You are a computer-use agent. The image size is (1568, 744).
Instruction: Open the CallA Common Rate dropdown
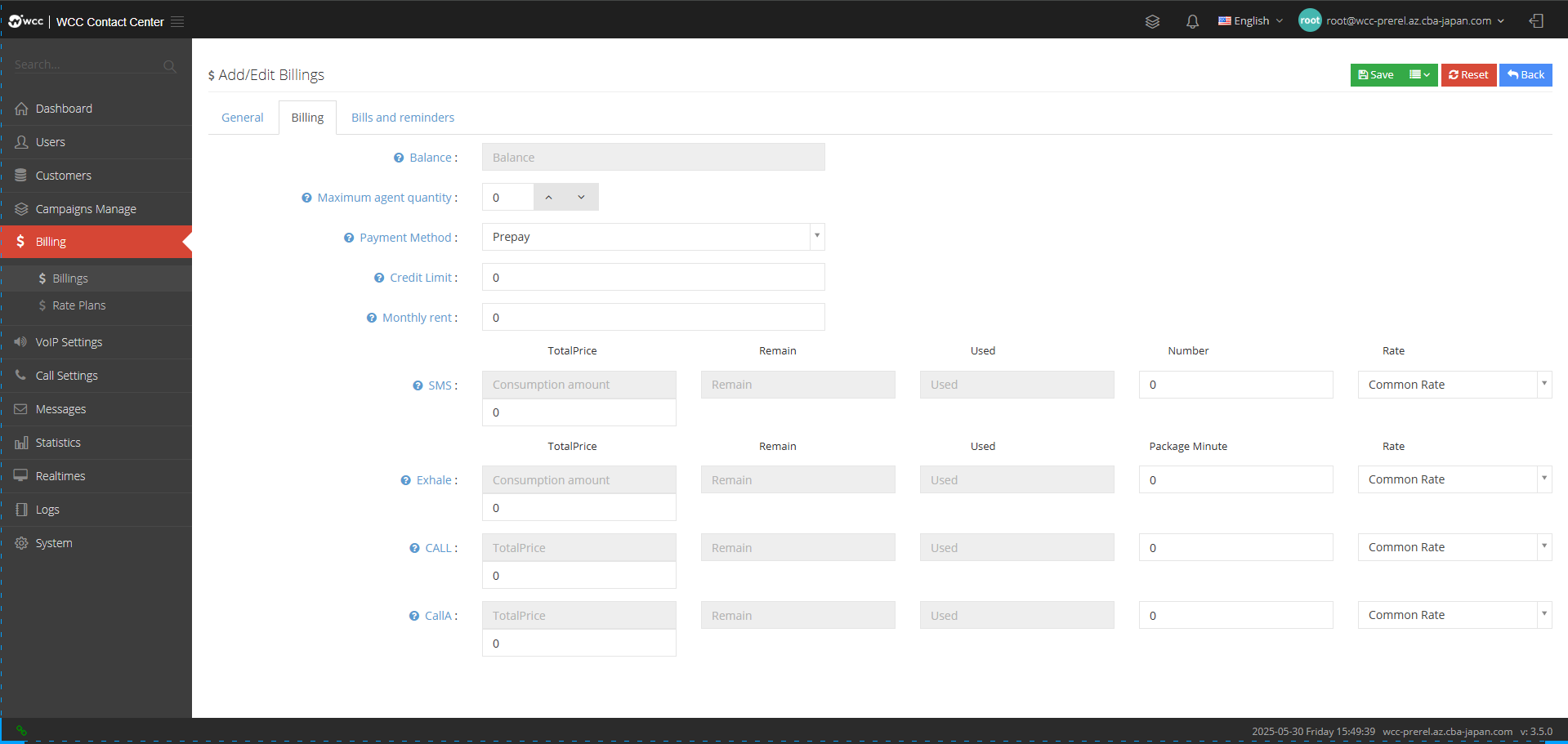pyautogui.click(x=1454, y=615)
